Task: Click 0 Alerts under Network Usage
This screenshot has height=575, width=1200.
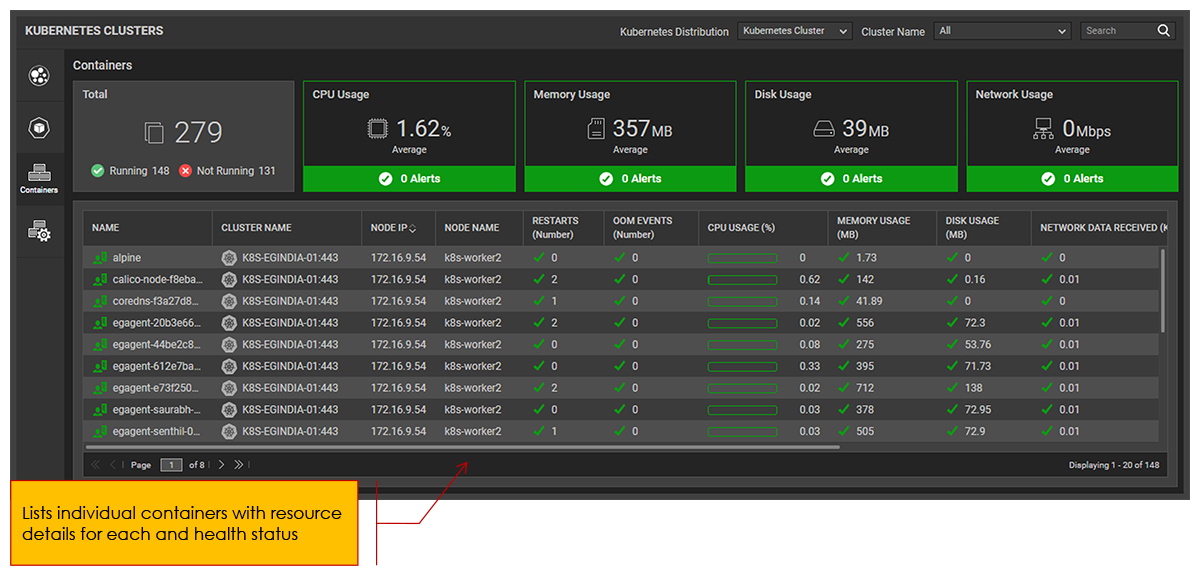Action: [x=1072, y=179]
